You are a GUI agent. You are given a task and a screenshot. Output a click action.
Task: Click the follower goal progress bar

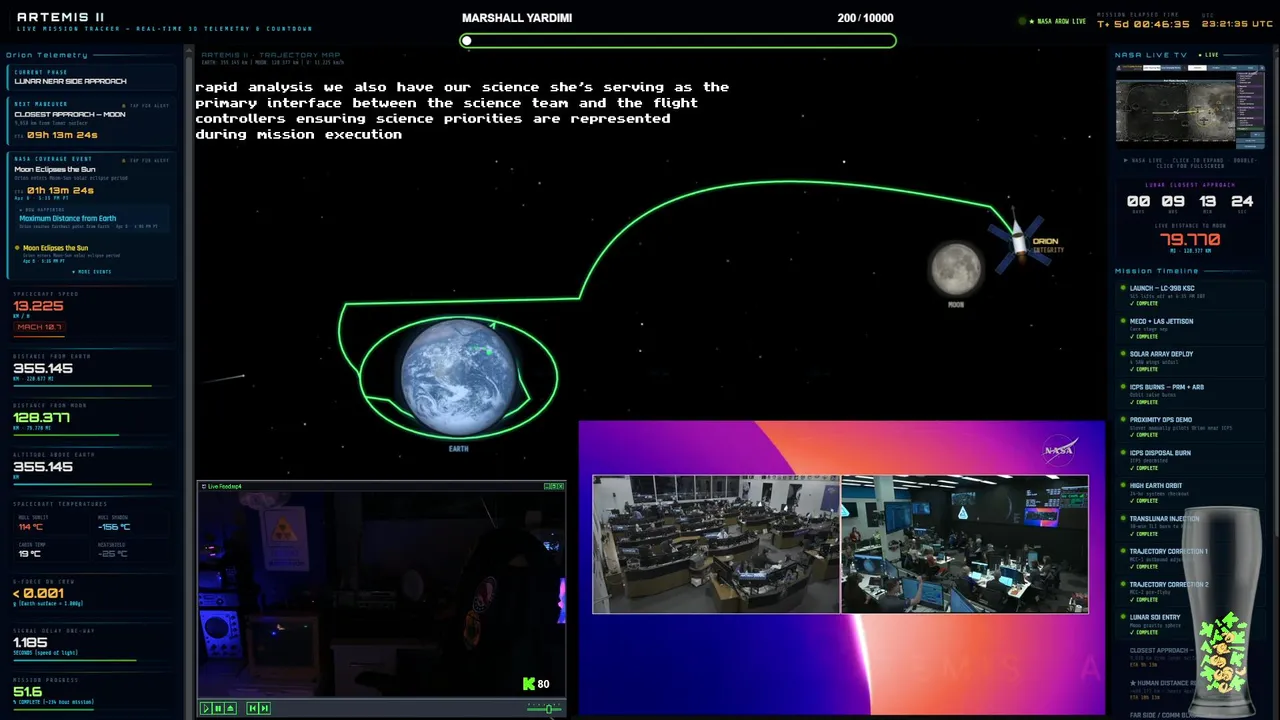pyautogui.click(x=678, y=41)
